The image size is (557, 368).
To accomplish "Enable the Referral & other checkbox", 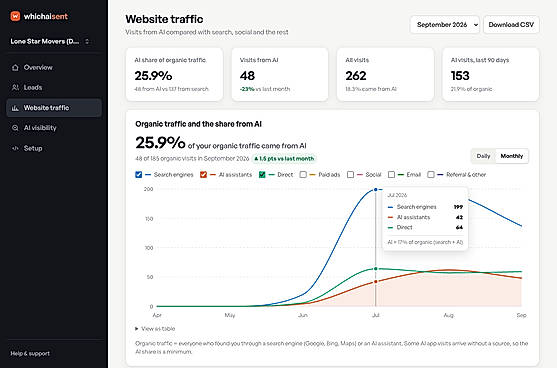I will tap(431, 174).
